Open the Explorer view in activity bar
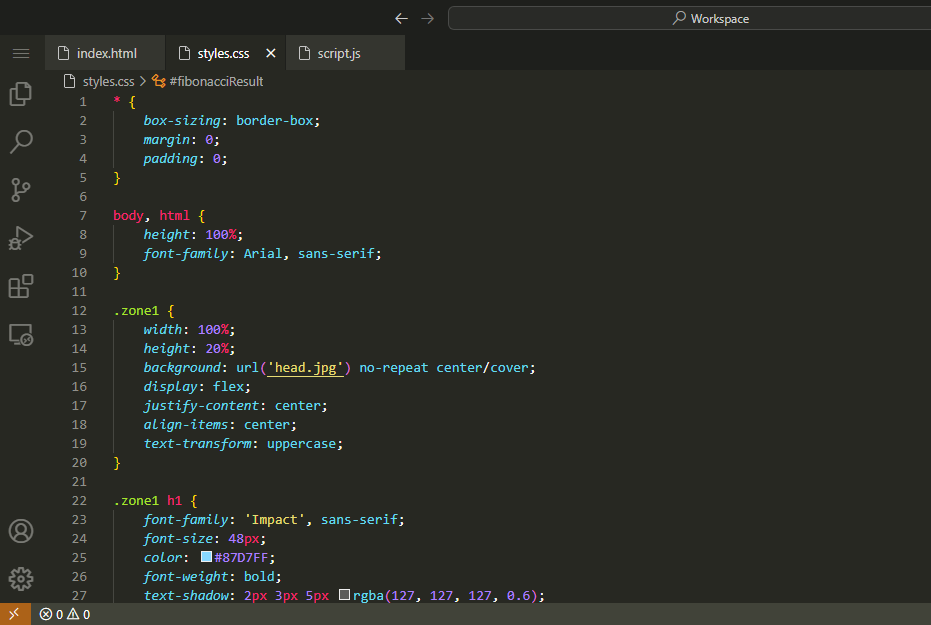This screenshot has height=625, width=931. pos(21,94)
